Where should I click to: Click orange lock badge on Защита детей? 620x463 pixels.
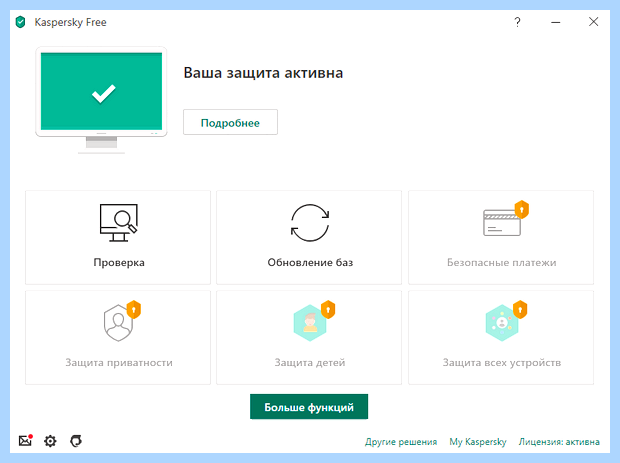coord(328,310)
